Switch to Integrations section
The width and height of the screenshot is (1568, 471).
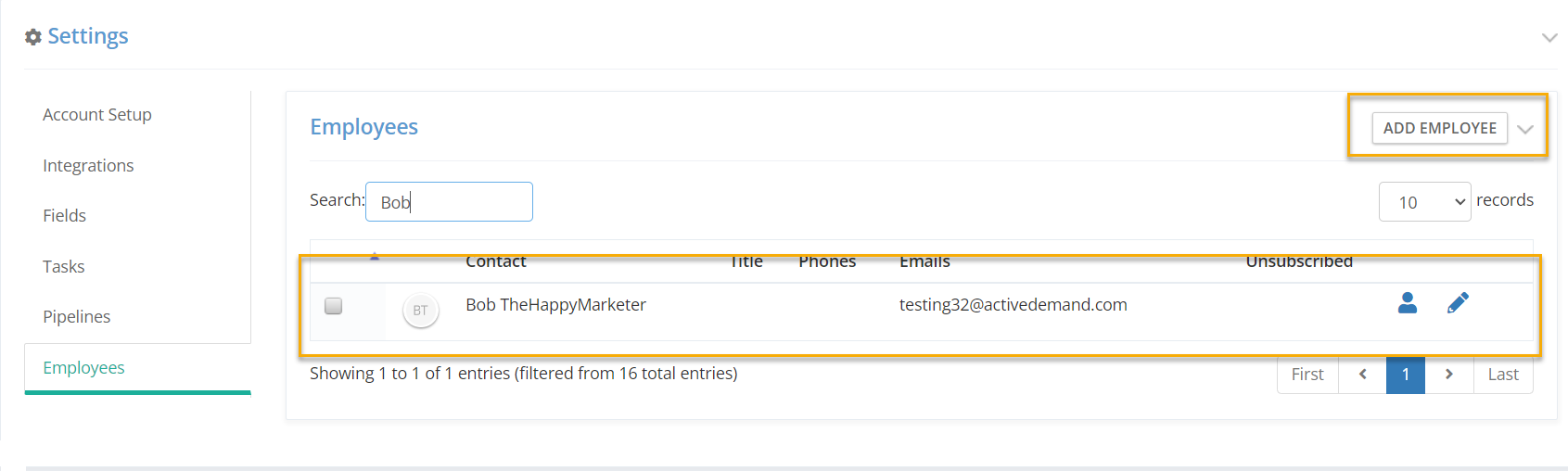[88, 166]
